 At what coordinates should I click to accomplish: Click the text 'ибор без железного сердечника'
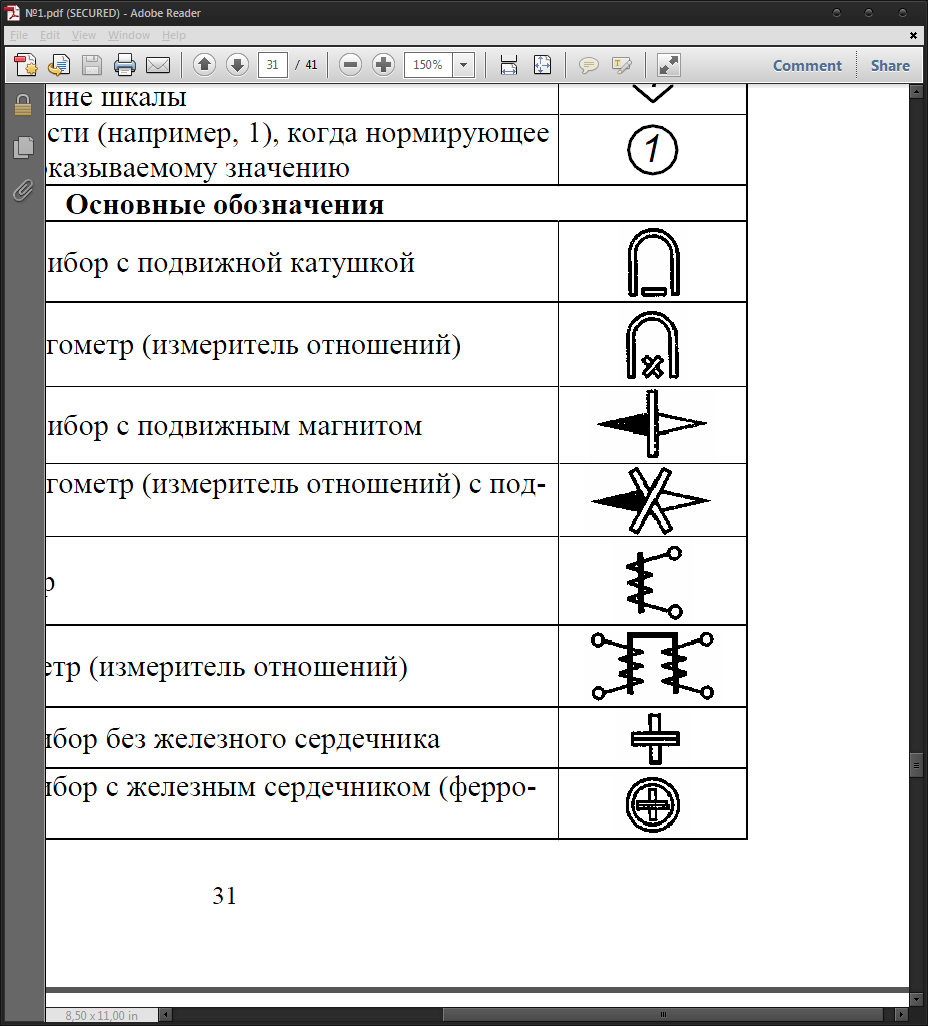click(243, 739)
